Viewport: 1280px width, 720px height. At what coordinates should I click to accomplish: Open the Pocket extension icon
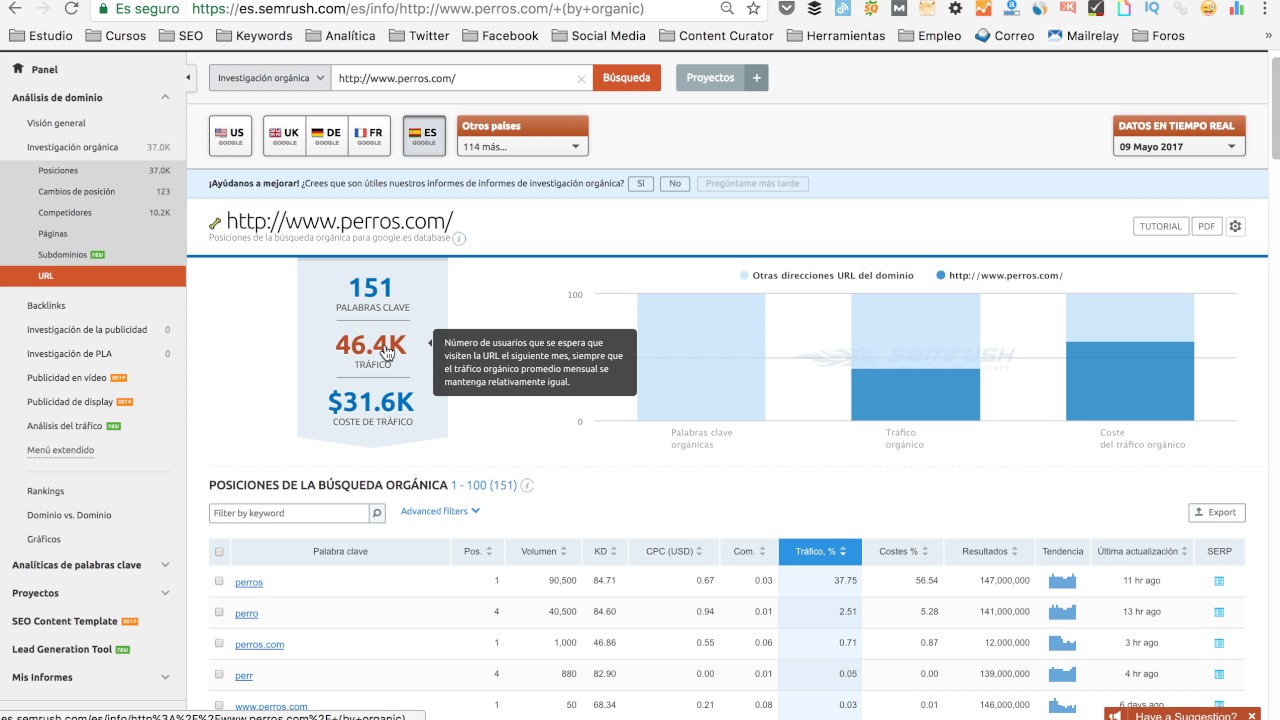[x=787, y=9]
